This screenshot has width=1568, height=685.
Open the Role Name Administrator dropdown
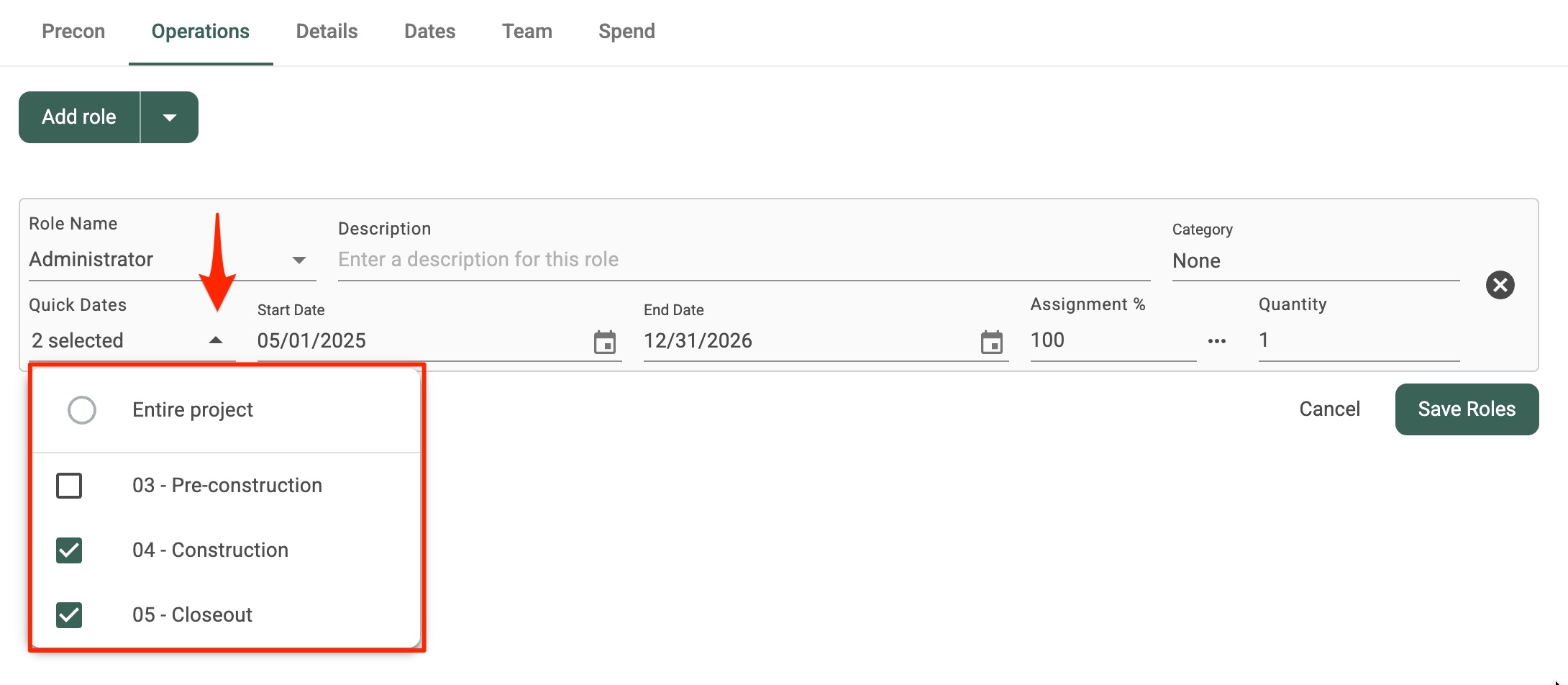(x=173, y=260)
